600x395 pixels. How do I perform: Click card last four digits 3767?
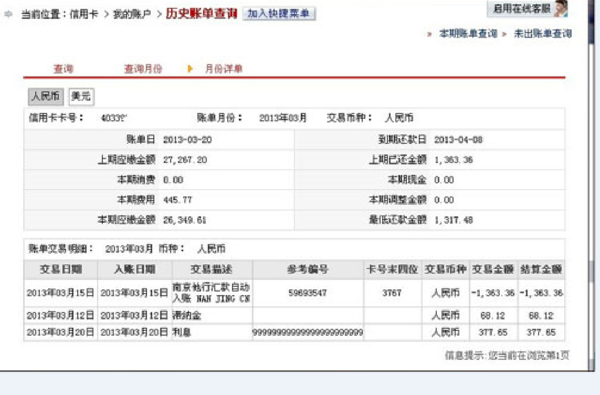click(392, 293)
